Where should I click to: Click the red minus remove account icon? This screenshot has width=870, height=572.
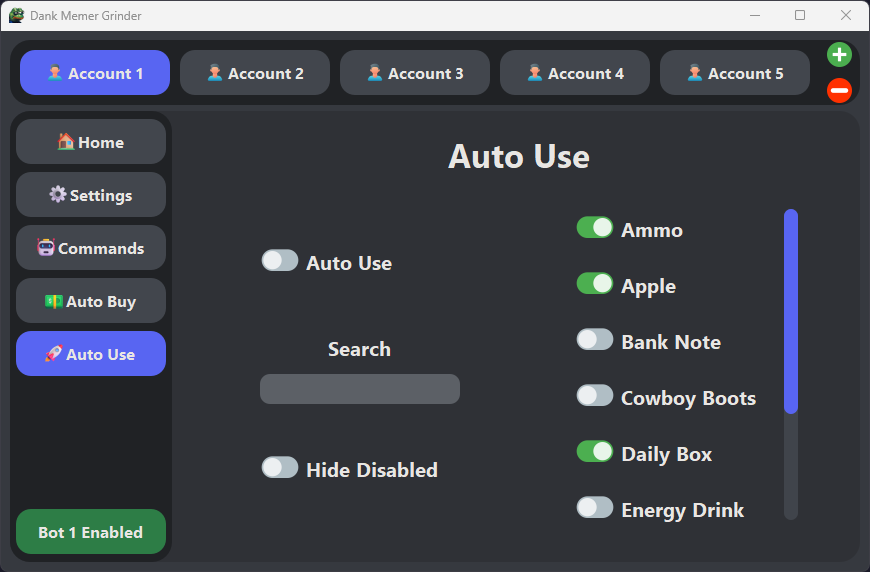coord(839,90)
